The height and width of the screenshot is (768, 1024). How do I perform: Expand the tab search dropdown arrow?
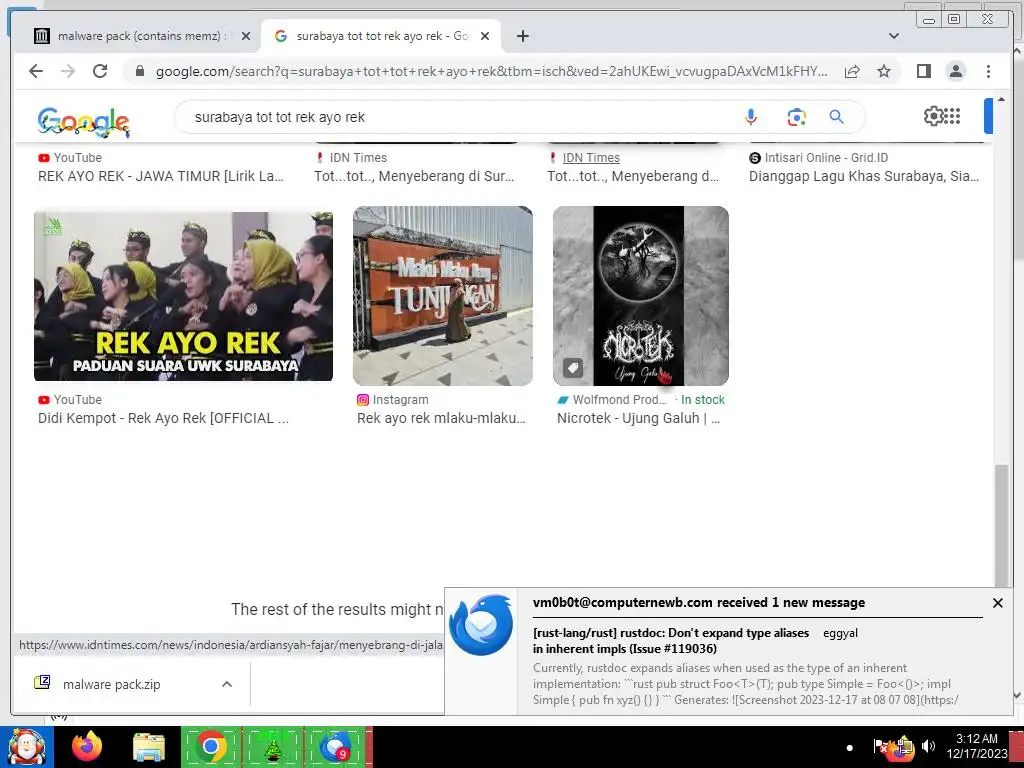[x=894, y=36]
